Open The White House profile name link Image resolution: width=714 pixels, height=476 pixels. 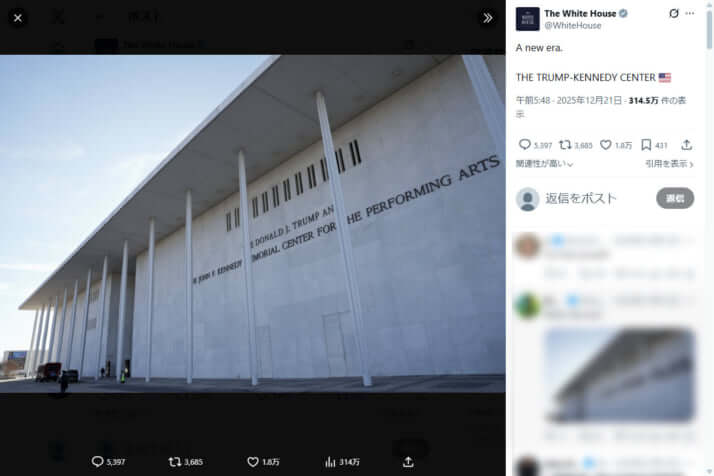(580, 14)
